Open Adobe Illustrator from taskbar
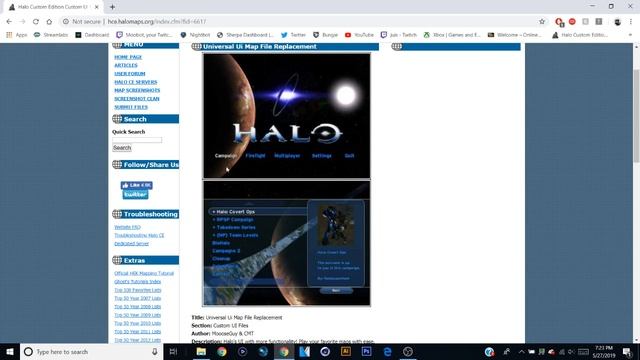640x360 pixels. tap(345, 351)
